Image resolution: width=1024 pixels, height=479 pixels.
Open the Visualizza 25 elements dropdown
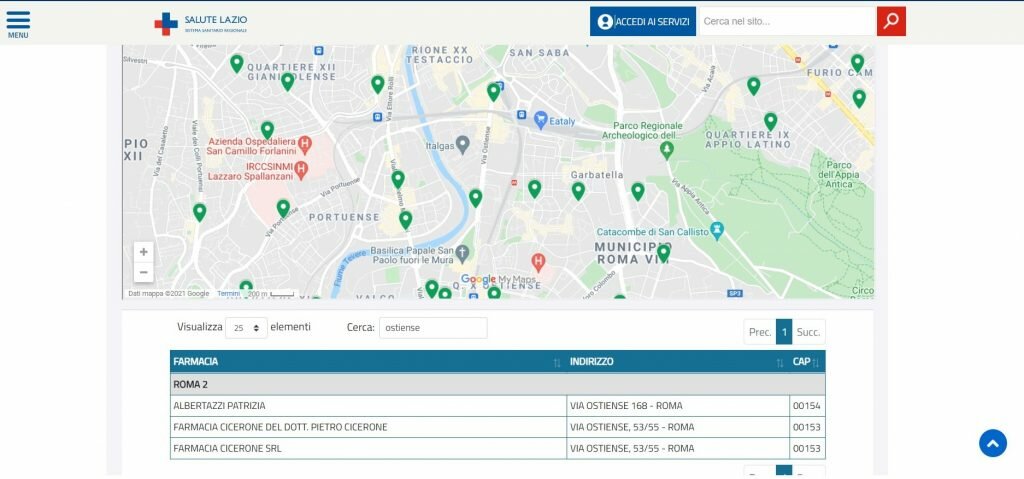coord(246,328)
